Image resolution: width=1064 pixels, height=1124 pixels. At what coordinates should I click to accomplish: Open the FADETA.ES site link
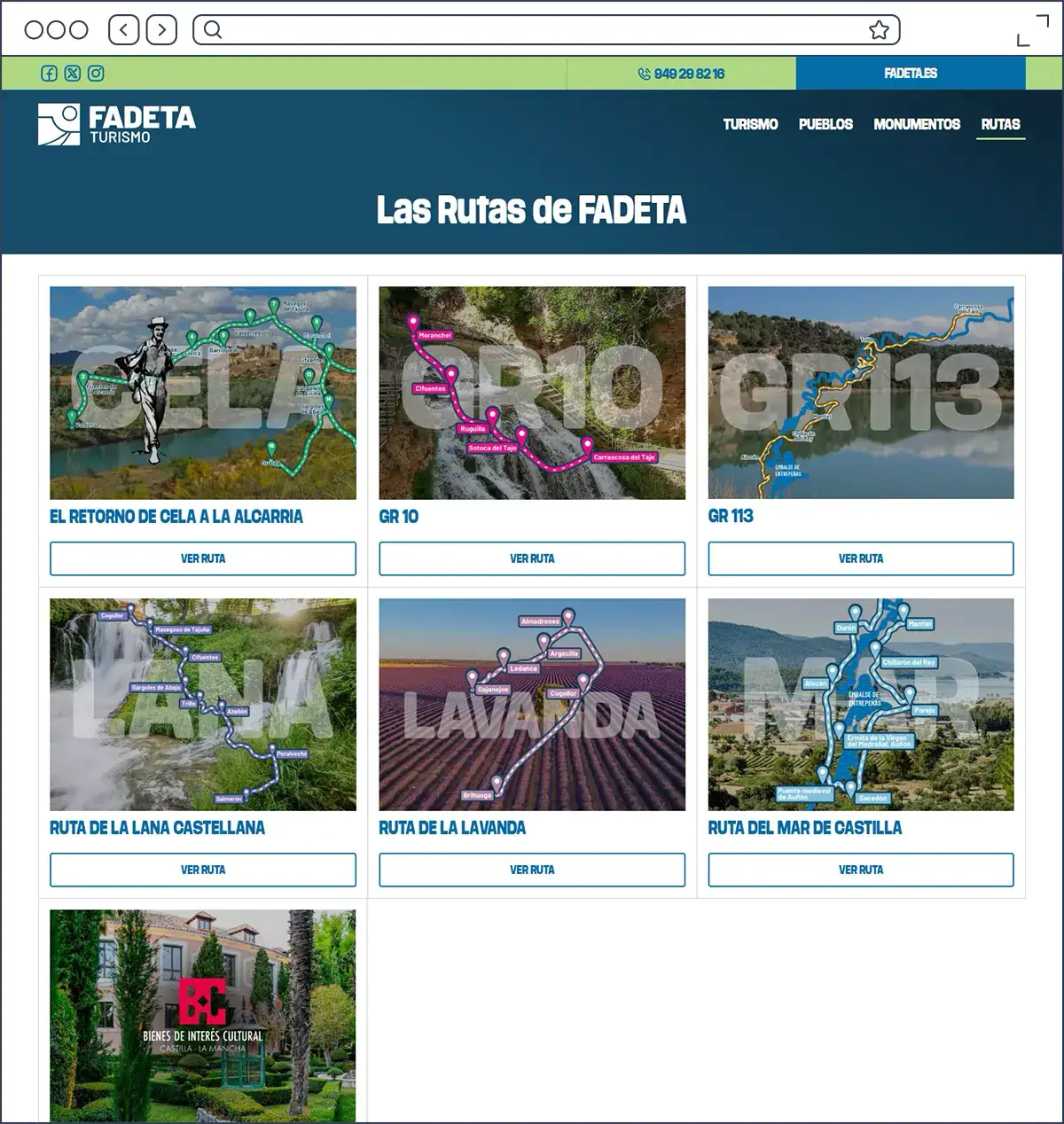(911, 74)
